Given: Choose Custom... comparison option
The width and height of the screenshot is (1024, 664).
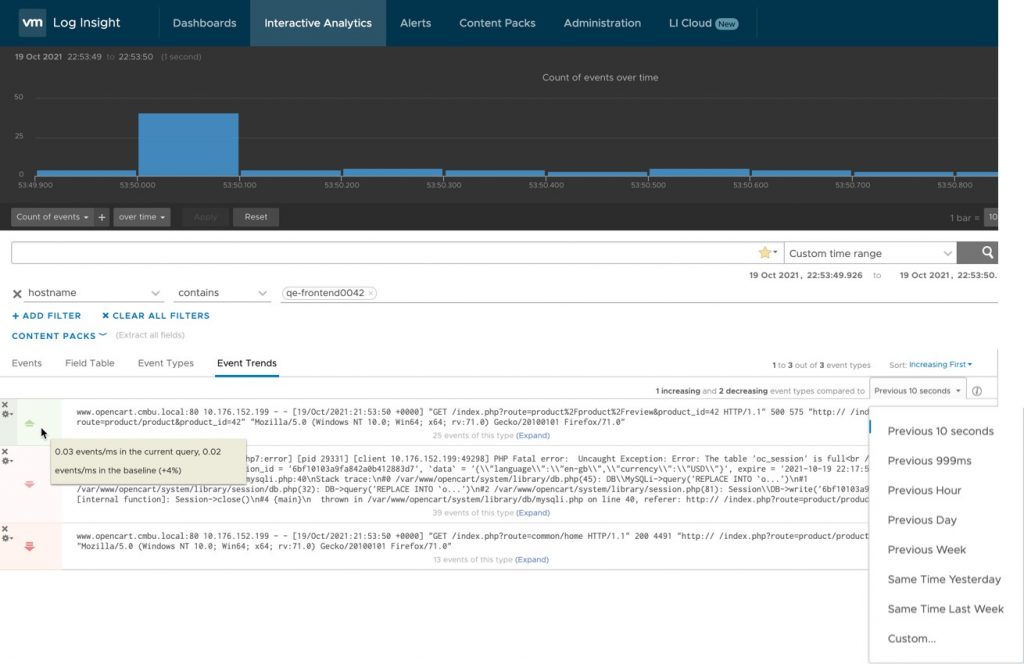Looking at the screenshot, I should pos(912,639).
